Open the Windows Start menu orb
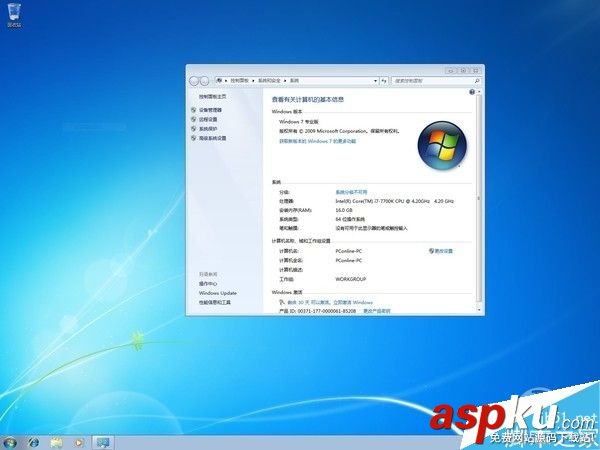 pos(10,443)
